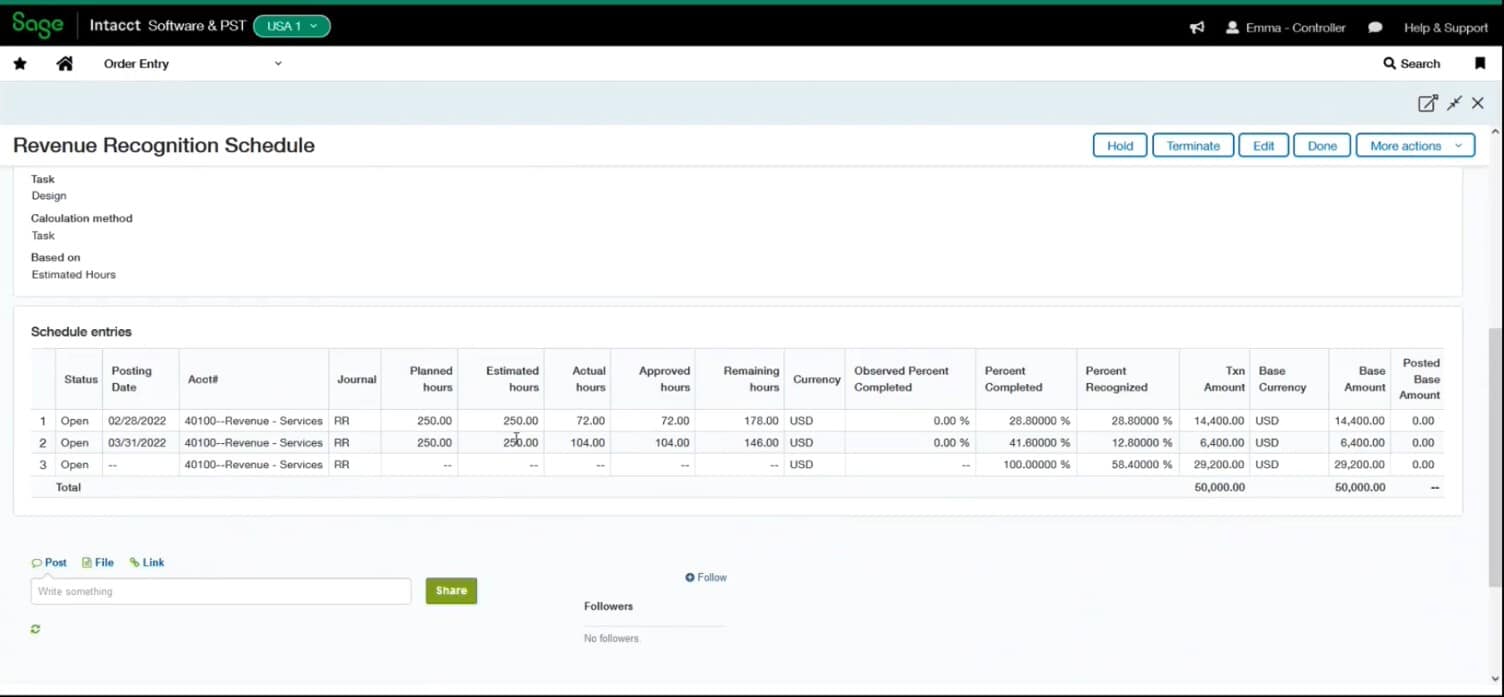Click the 41.60000 % Percent Completed cell
The width and height of the screenshot is (1504, 697).
pos(1027,443)
